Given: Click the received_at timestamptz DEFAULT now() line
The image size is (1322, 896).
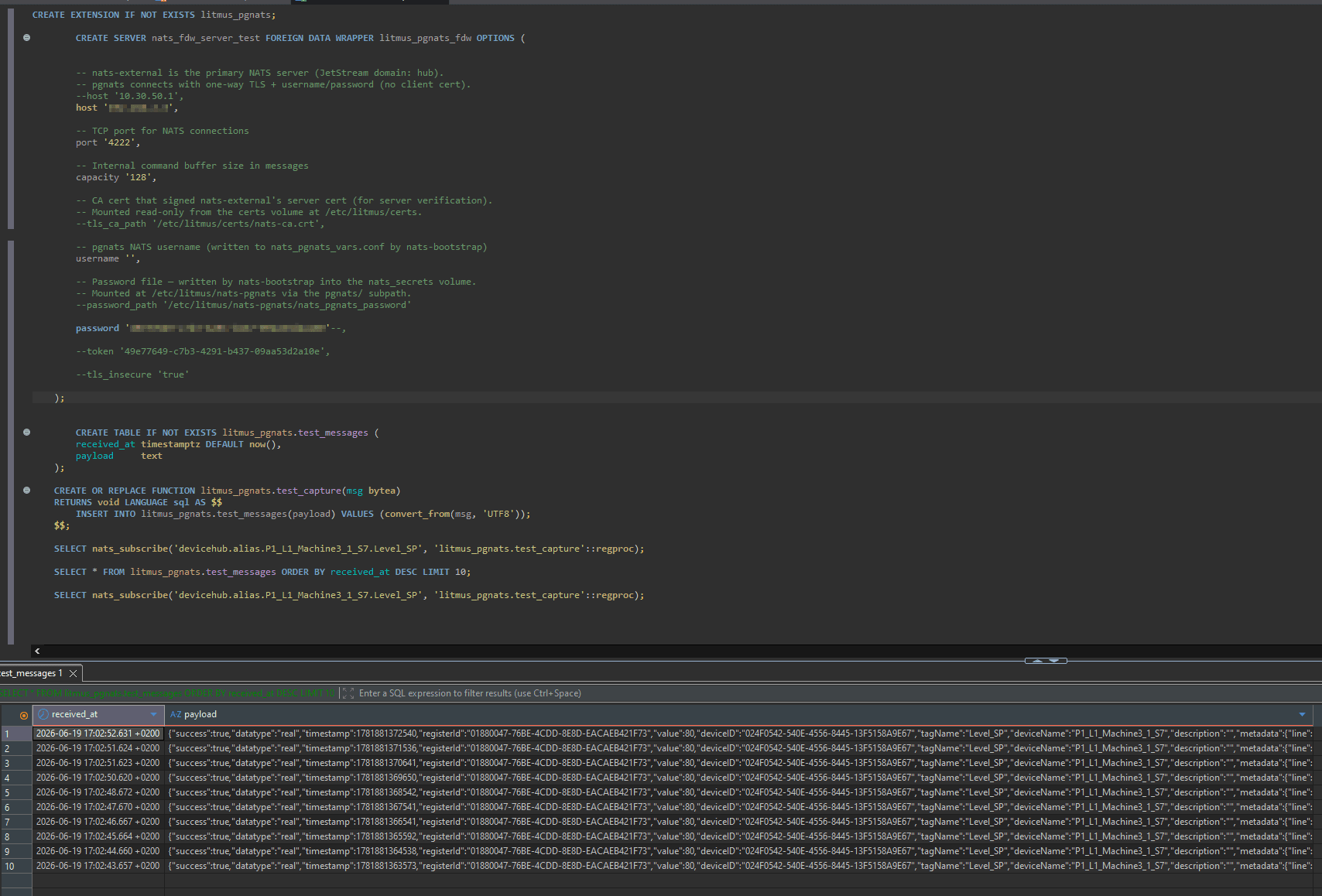Looking at the screenshot, I should pos(178,444).
